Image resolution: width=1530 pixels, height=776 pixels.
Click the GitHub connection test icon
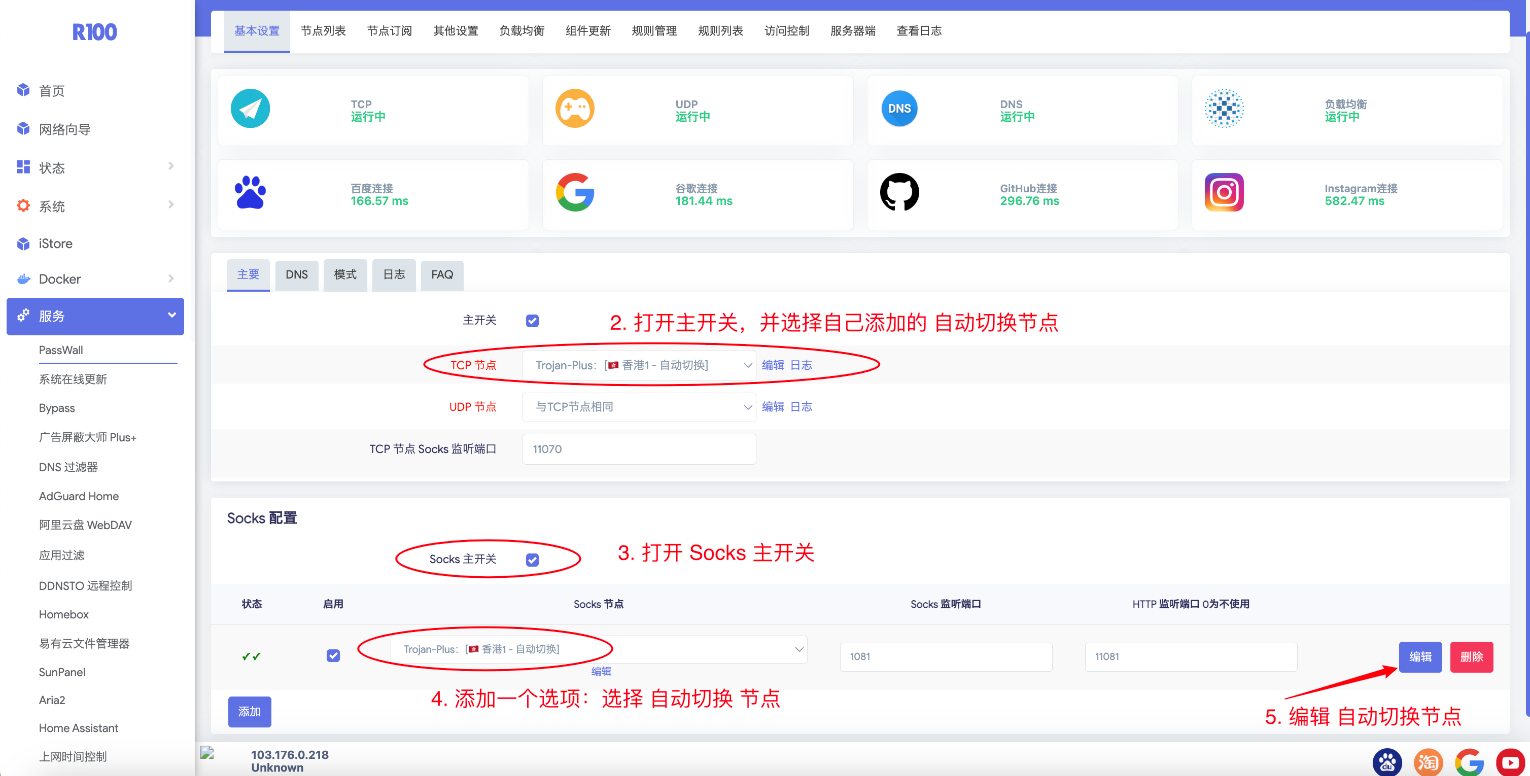coord(899,193)
